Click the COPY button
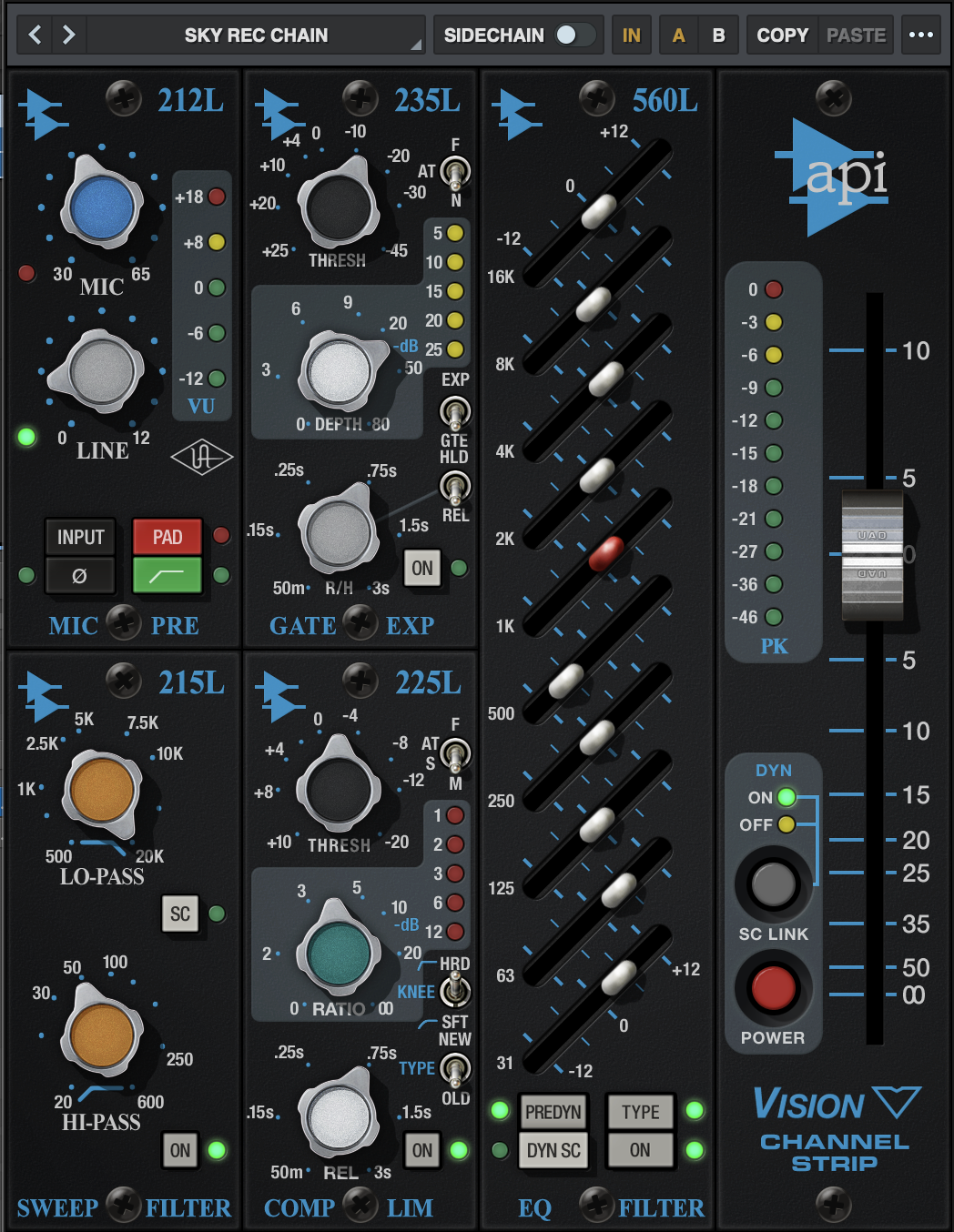The image size is (954, 1232). click(783, 35)
